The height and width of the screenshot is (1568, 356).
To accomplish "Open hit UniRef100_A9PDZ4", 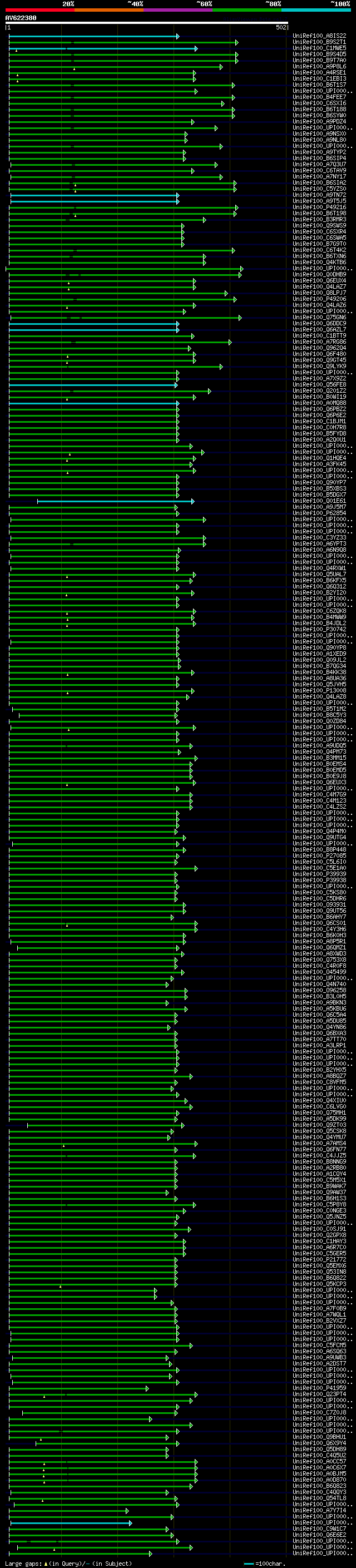I will pos(319,121).
